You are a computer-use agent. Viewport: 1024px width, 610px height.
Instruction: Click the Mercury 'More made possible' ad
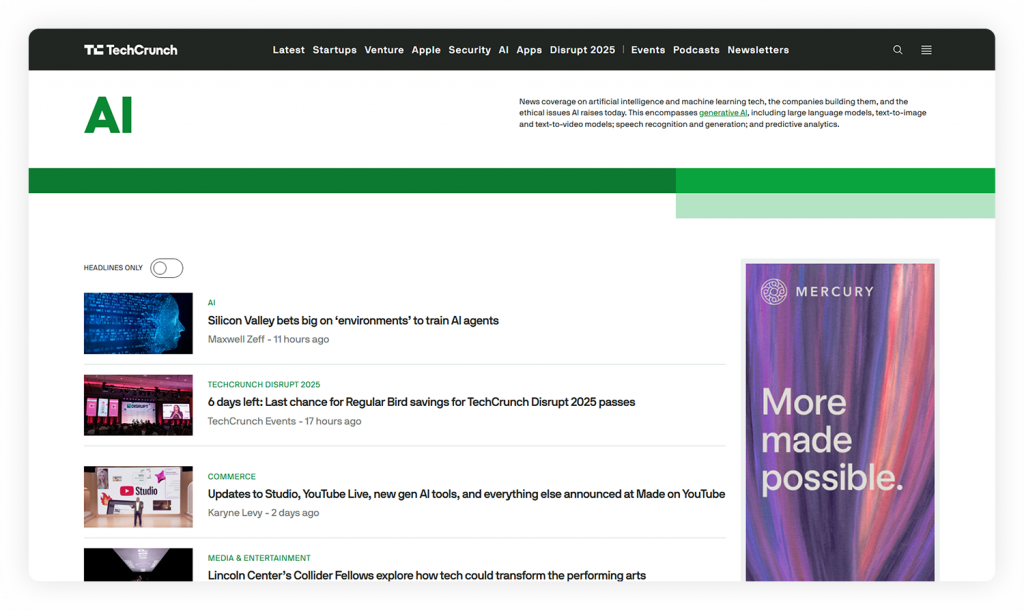(x=840, y=422)
